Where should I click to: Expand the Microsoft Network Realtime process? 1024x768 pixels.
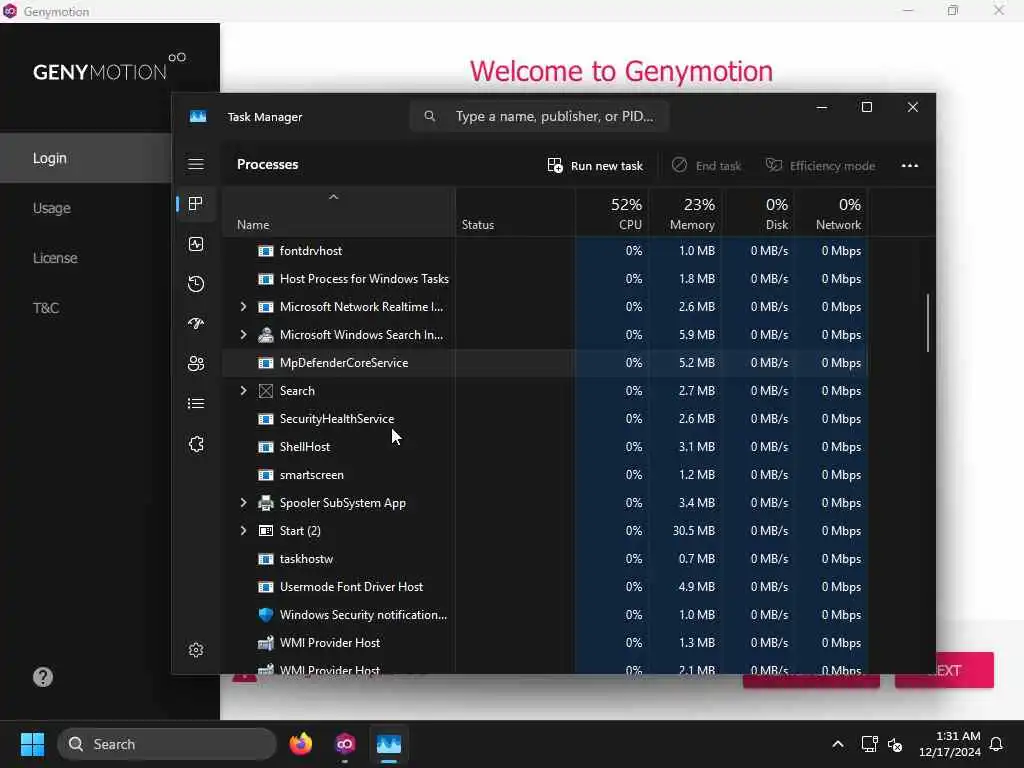244,306
